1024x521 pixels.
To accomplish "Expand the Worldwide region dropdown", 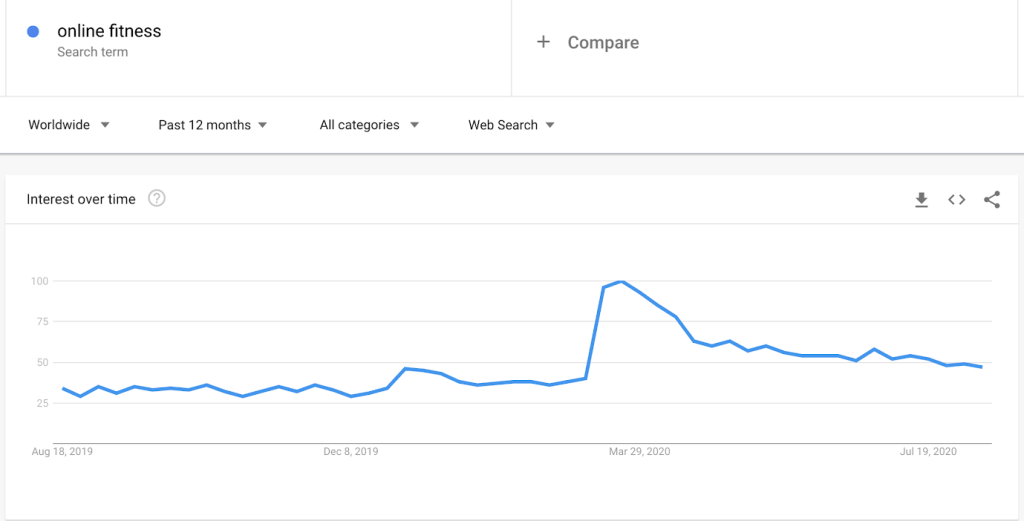I will point(69,125).
